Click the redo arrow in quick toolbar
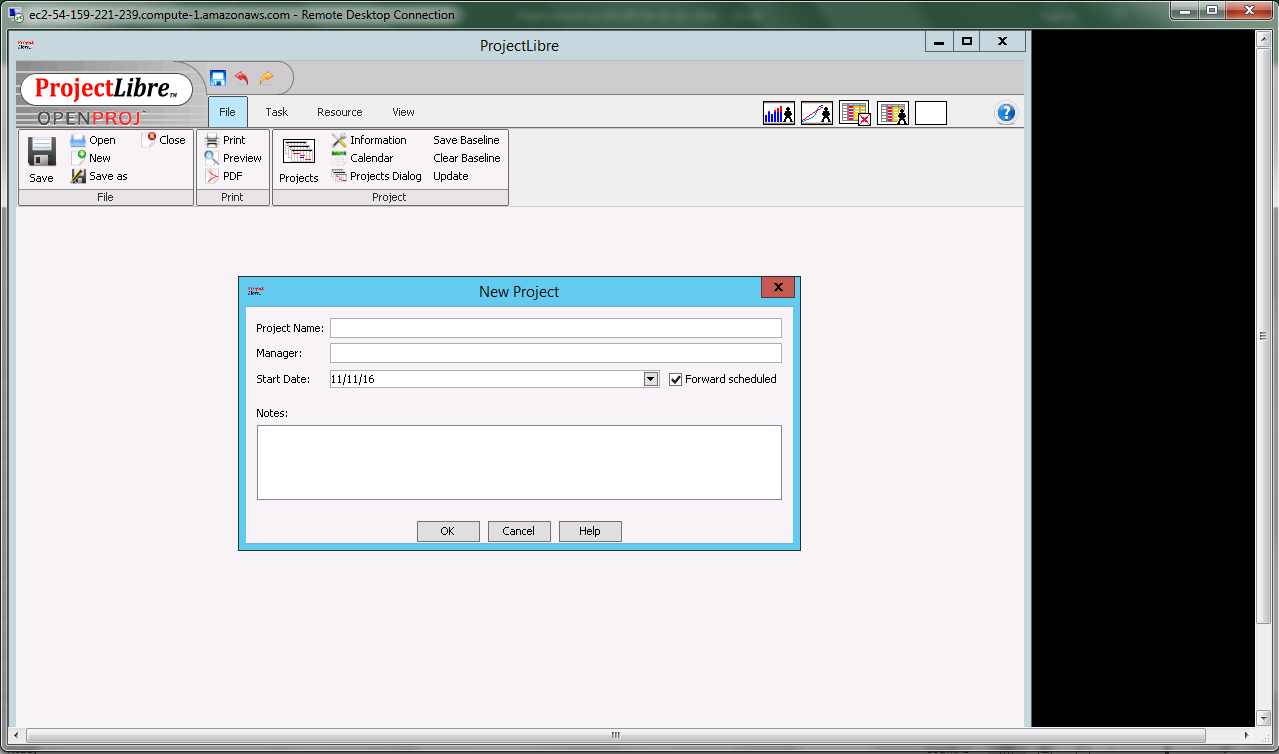The image size is (1279, 754). 266,78
